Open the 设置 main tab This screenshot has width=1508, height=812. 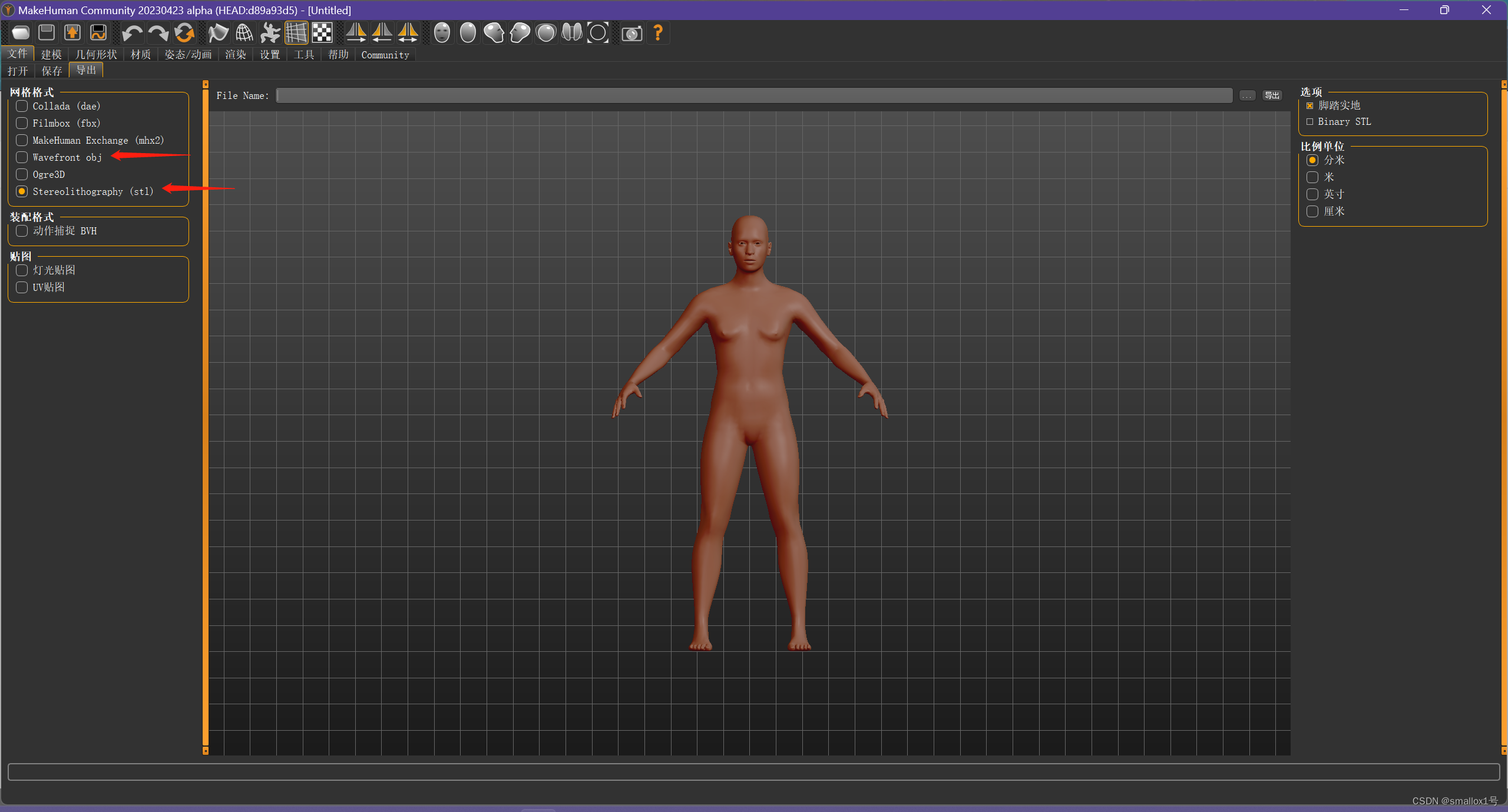click(x=270, y=55)
